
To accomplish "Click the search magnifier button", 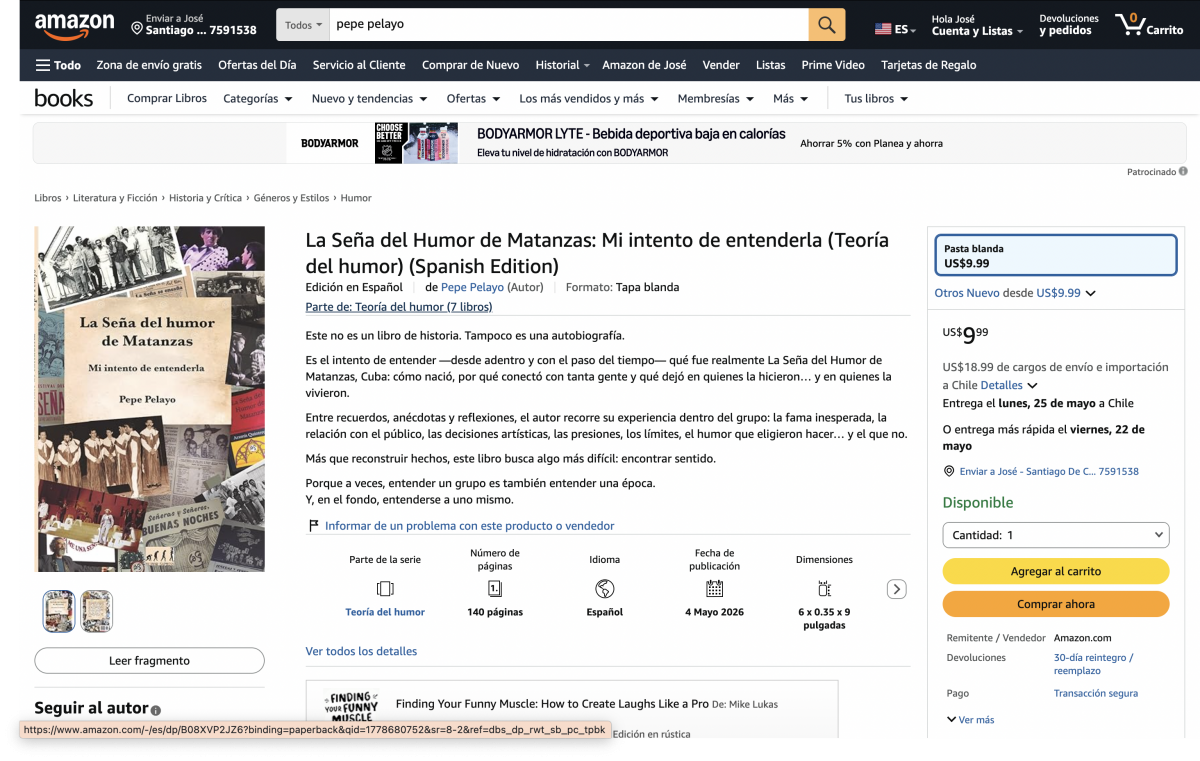I will pos(827,24).
